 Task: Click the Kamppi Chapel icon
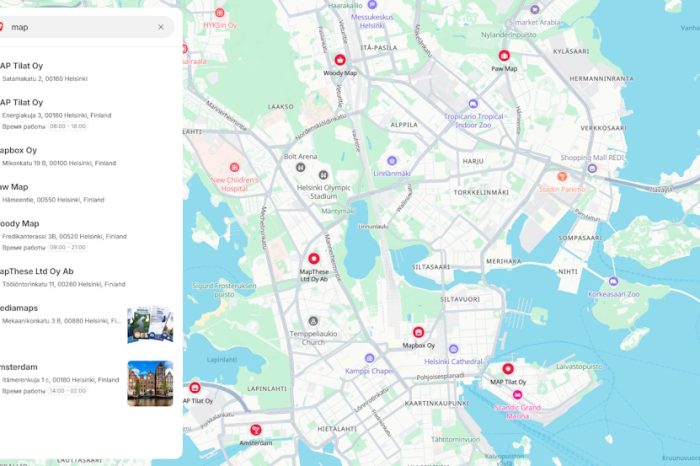[x=369, y=358]
